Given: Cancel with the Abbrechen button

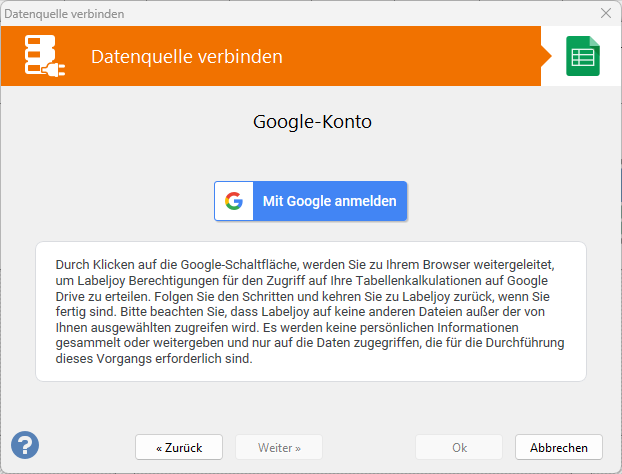Looking at the screenshot, I should [x=559, y=447].
